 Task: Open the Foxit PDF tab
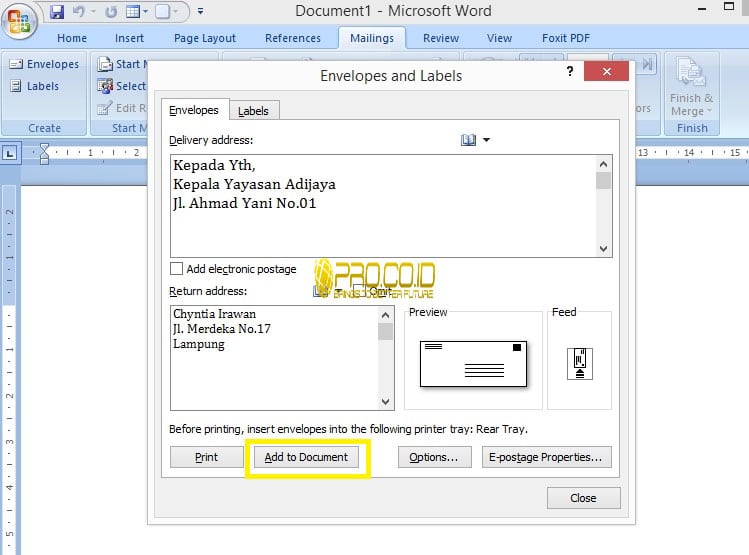pos(566,38)
